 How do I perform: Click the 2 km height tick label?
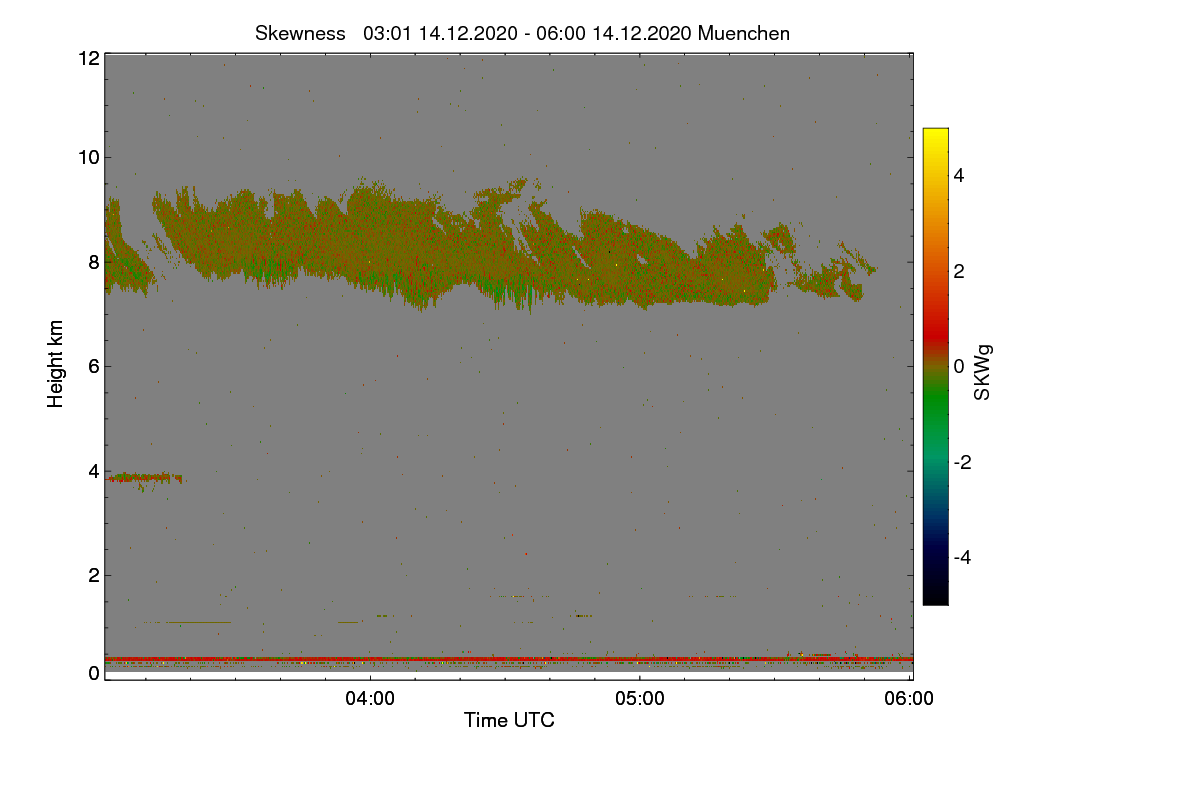(93, 575)
